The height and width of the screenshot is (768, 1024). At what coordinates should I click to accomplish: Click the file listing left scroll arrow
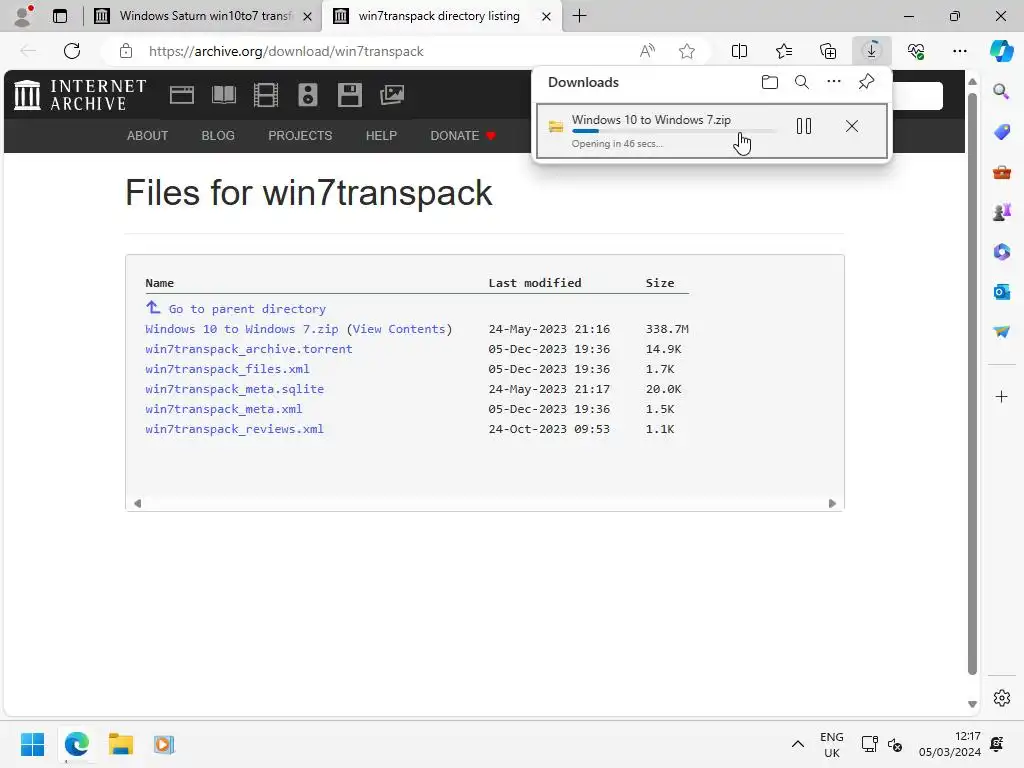137,504
